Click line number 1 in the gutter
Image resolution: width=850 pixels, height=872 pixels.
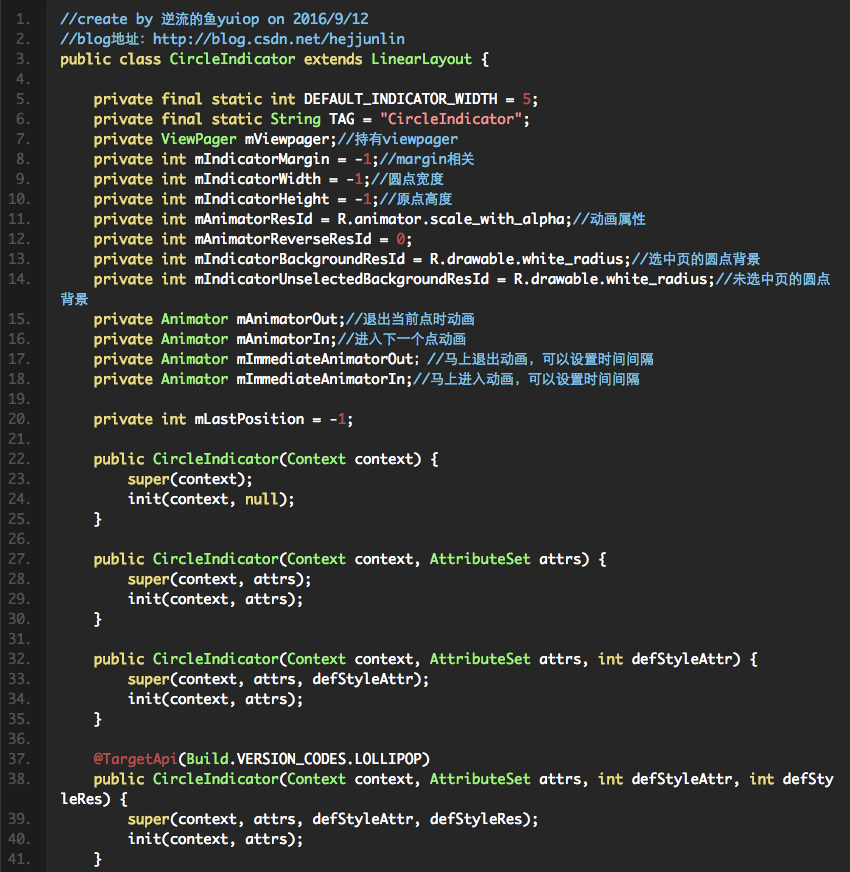pyautogui.click(x=23, y=19)
